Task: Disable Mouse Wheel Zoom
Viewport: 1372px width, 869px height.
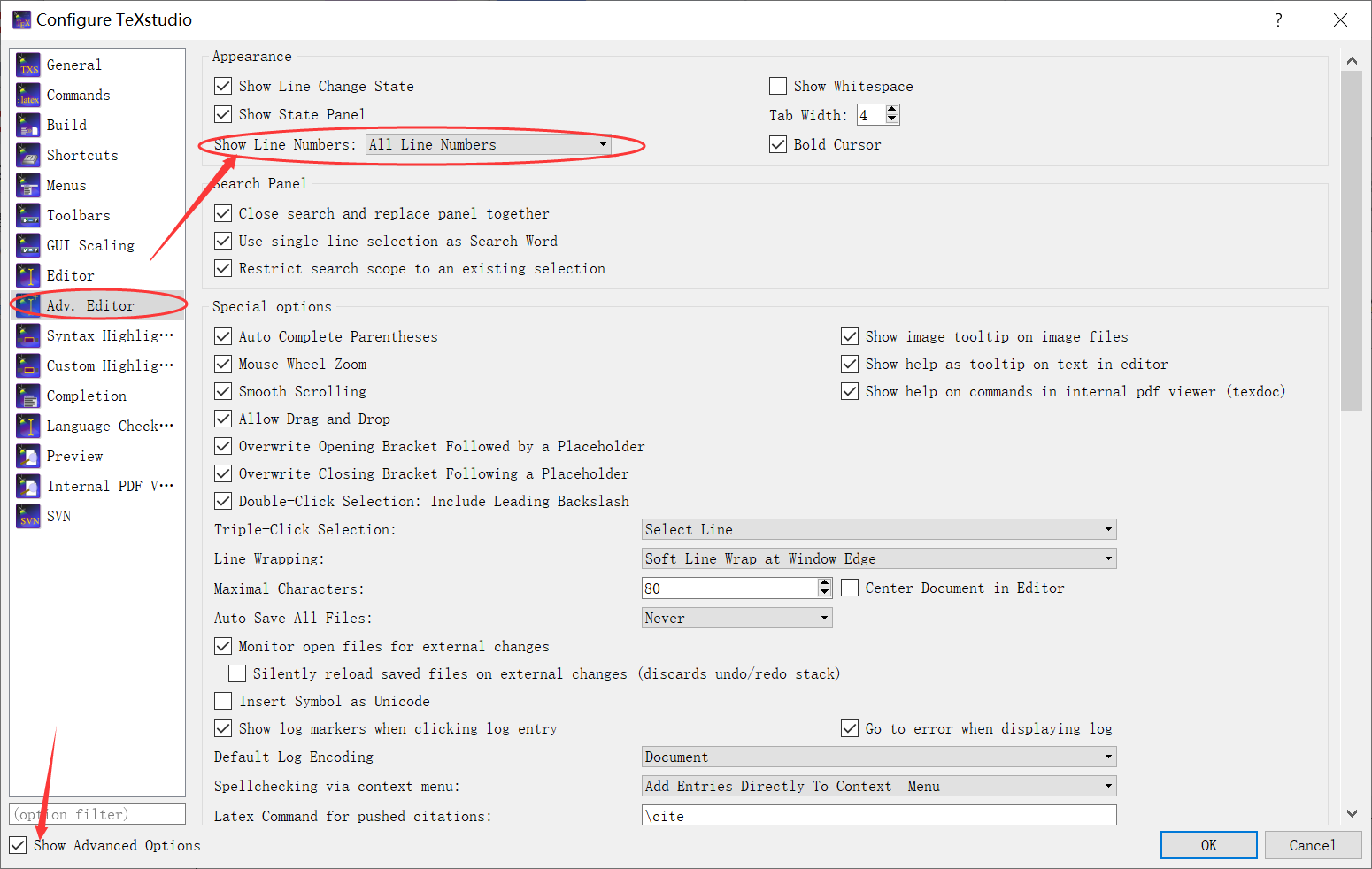Action: 223,364
